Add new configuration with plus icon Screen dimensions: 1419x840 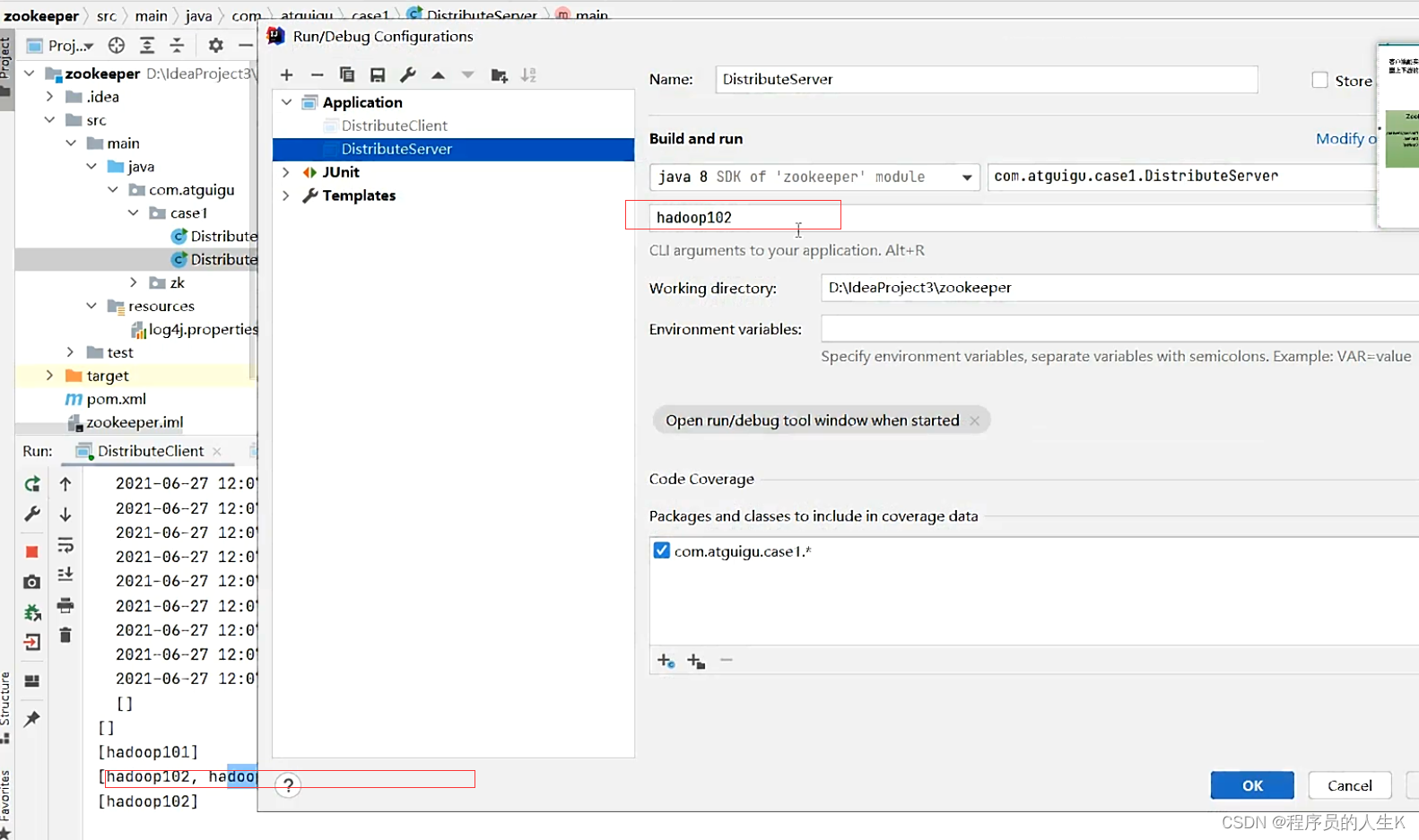coord(287,75)
